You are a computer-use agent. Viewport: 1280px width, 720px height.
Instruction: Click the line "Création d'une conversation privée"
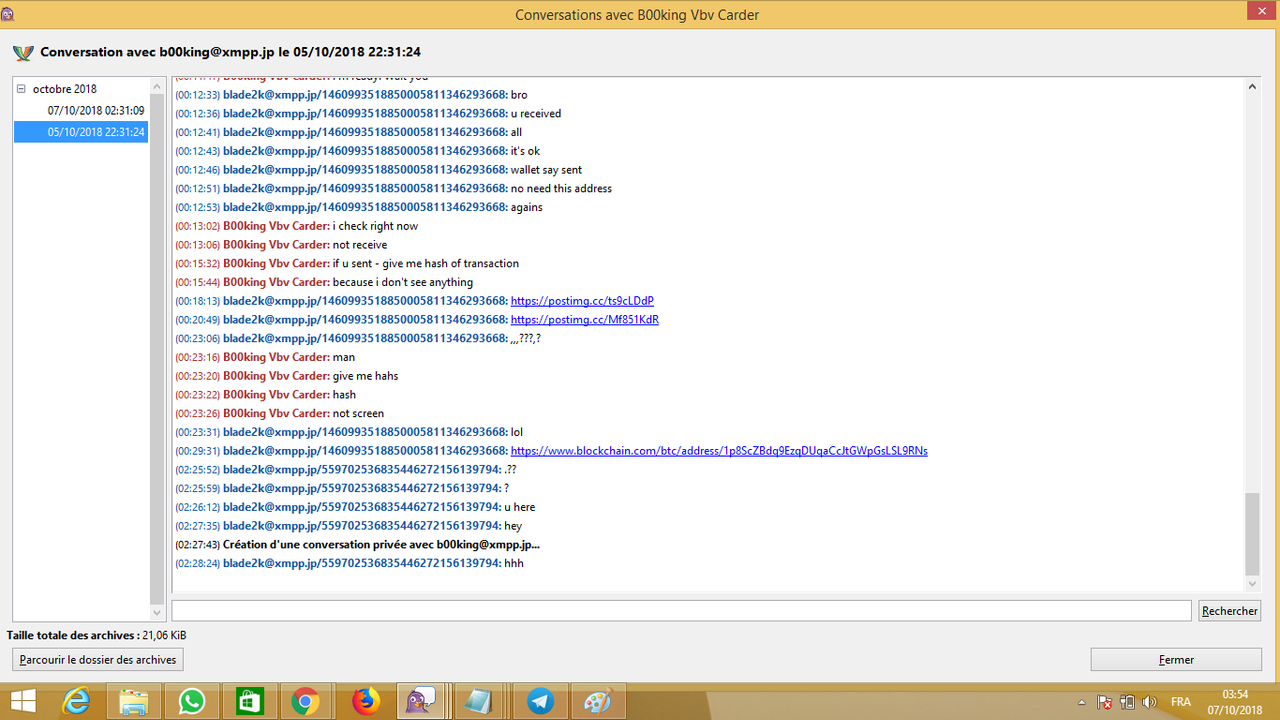point(381,545)
